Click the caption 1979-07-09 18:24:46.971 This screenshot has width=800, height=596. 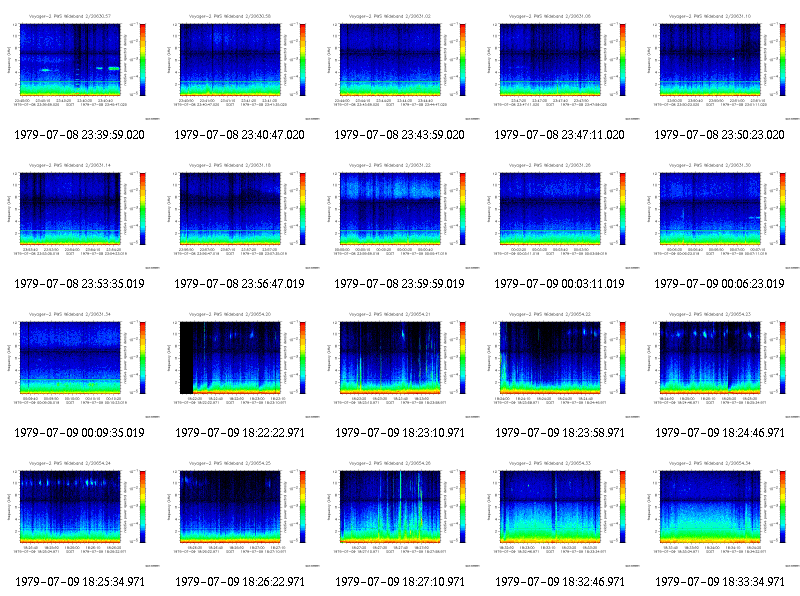coord(720,433)
